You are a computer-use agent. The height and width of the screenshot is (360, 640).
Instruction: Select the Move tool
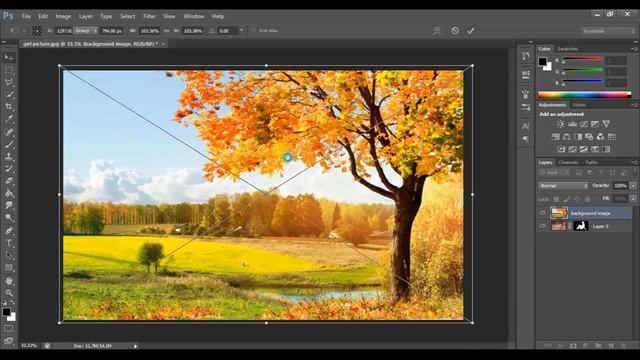[9, 58]
